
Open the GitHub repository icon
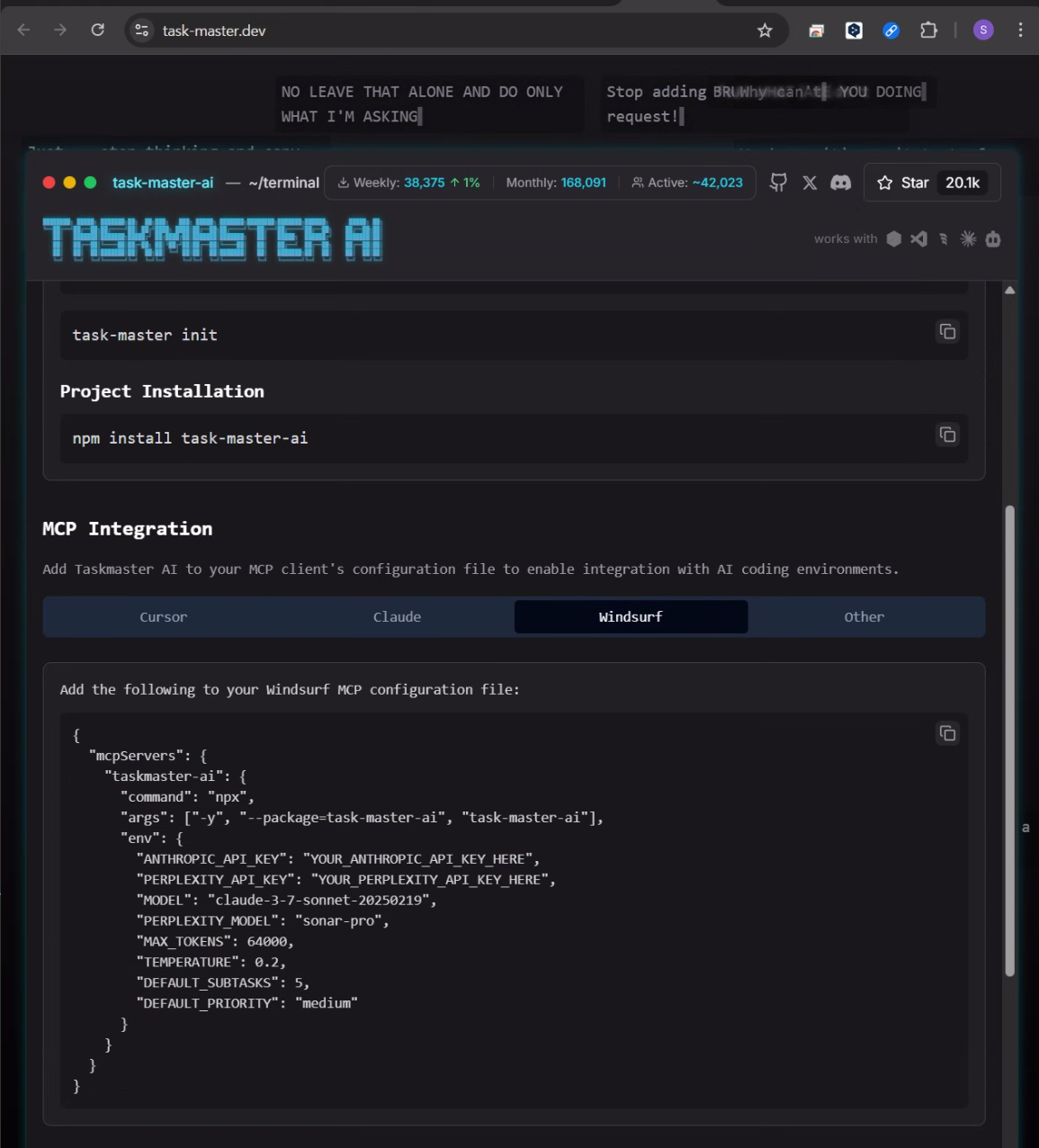coord(779,183)
